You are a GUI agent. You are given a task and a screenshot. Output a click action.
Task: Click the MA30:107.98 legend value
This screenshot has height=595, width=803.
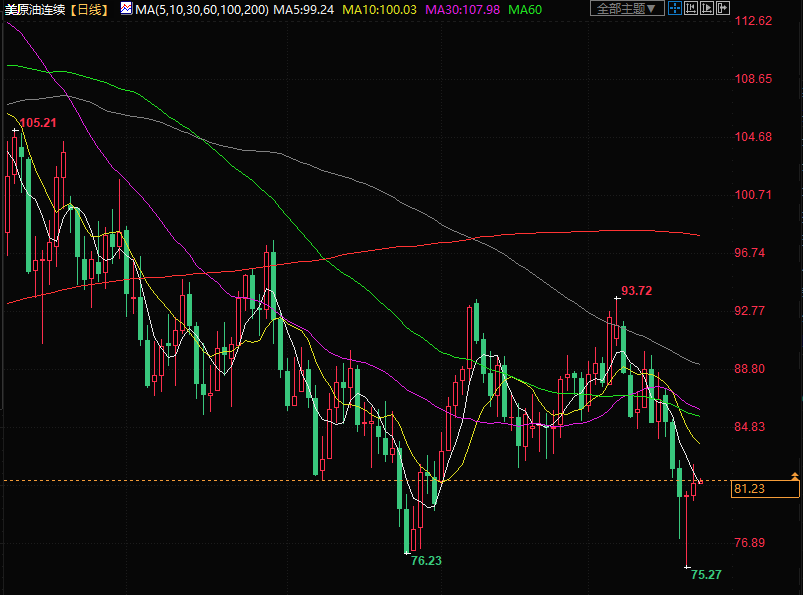tap(462, 9)
